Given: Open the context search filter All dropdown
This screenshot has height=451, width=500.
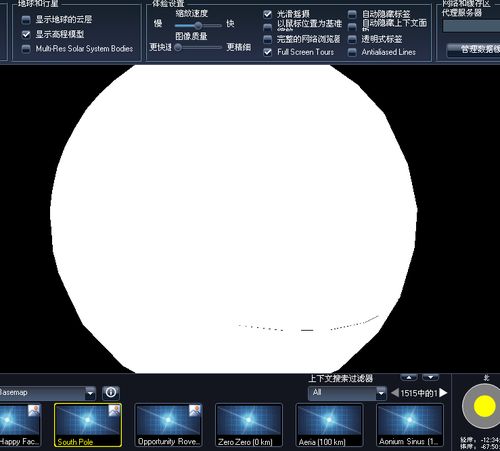Looking at the screenshot, I should coord(381,393).
